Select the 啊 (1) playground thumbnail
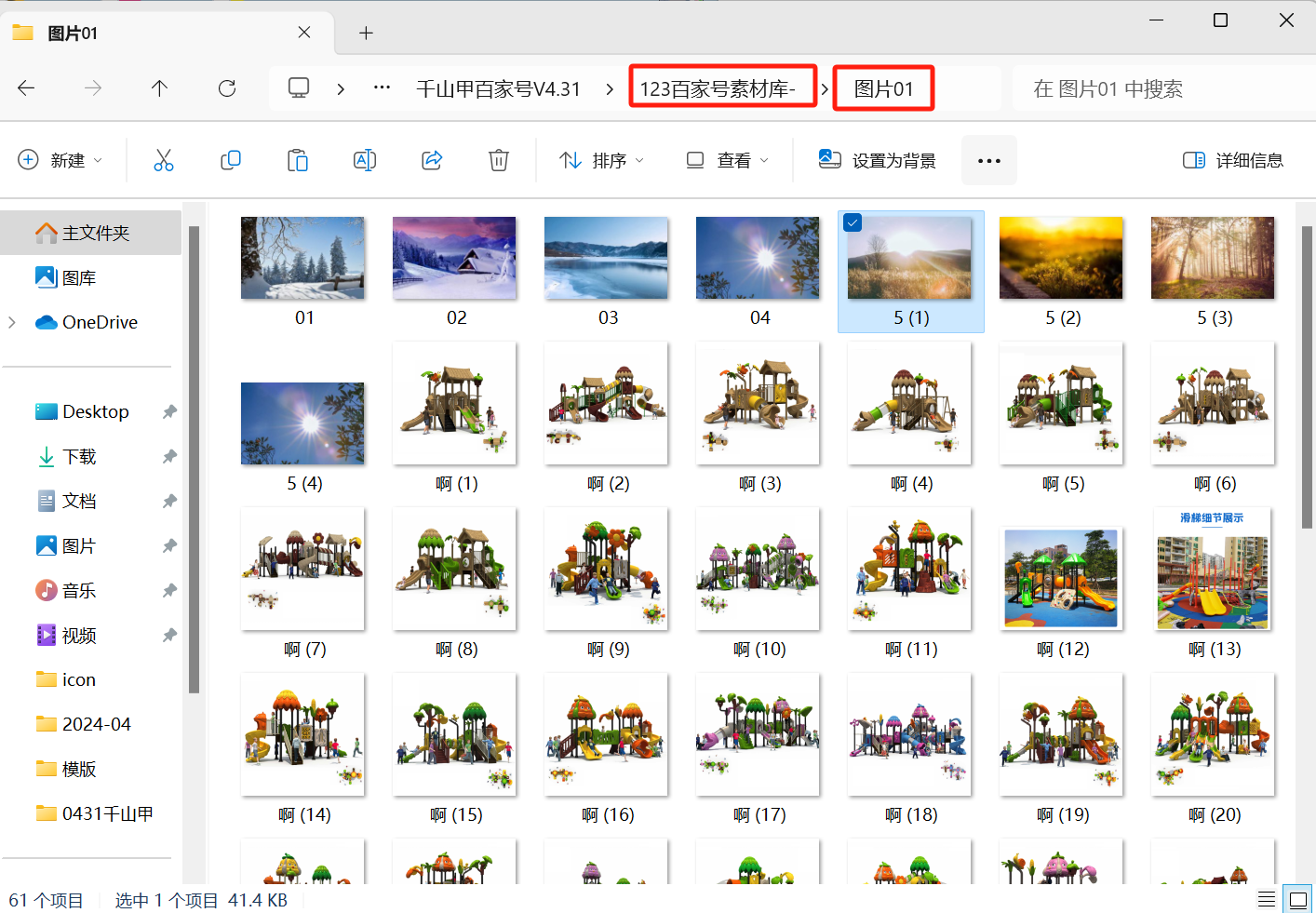 (x=454, y=403)
